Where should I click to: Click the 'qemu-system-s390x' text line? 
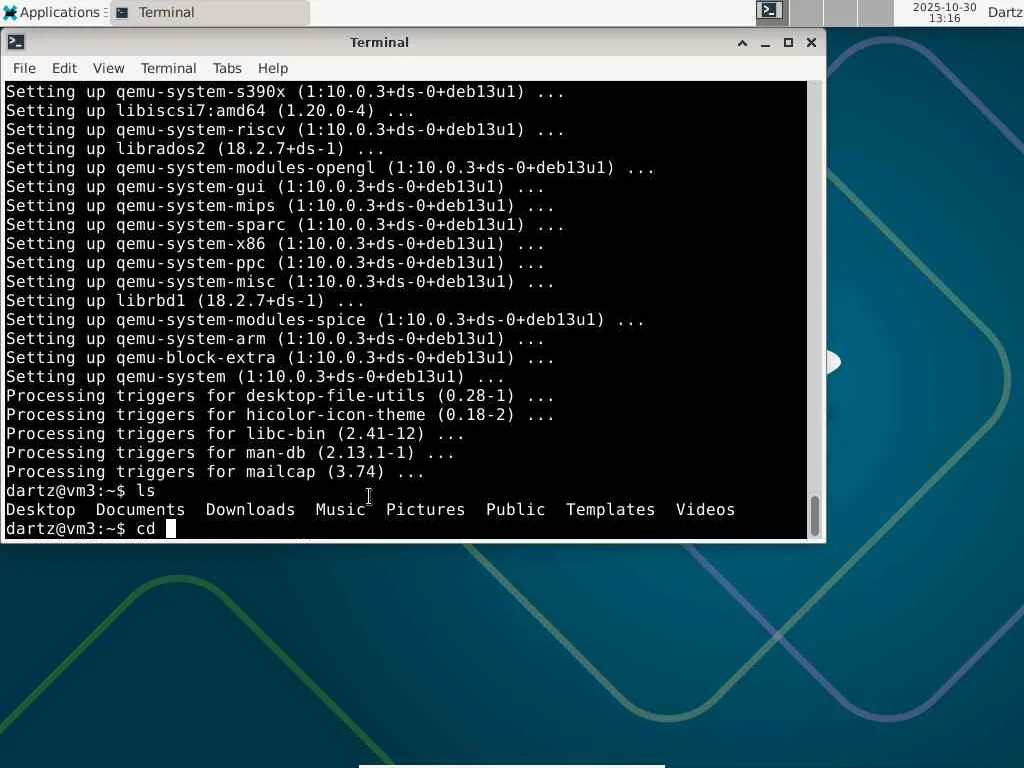tap(285, 91)
